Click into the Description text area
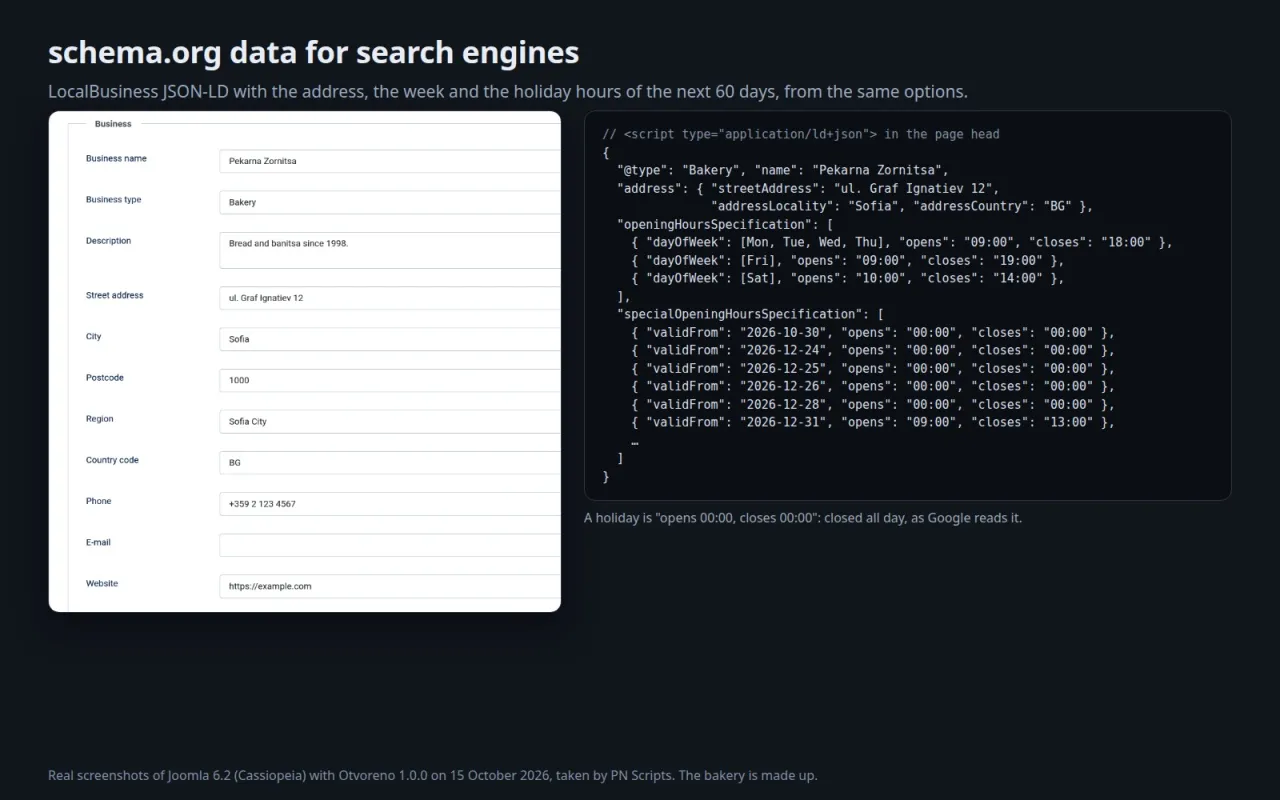The image size is (1280, 800). tap(390, 251)
